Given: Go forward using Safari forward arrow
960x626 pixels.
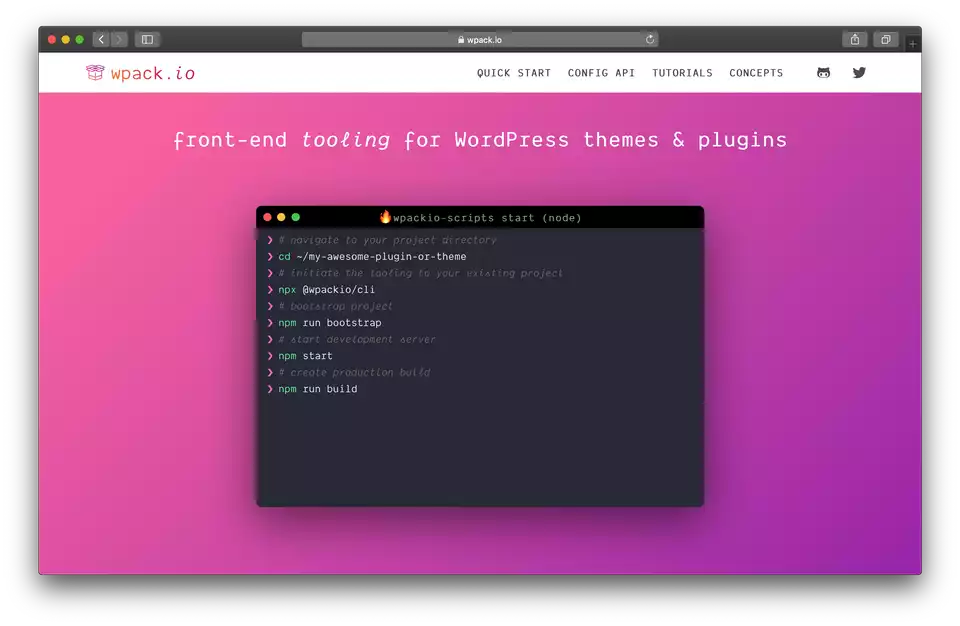Looking at the screenshot, I should pyautogui.click(x=119, y=39).
